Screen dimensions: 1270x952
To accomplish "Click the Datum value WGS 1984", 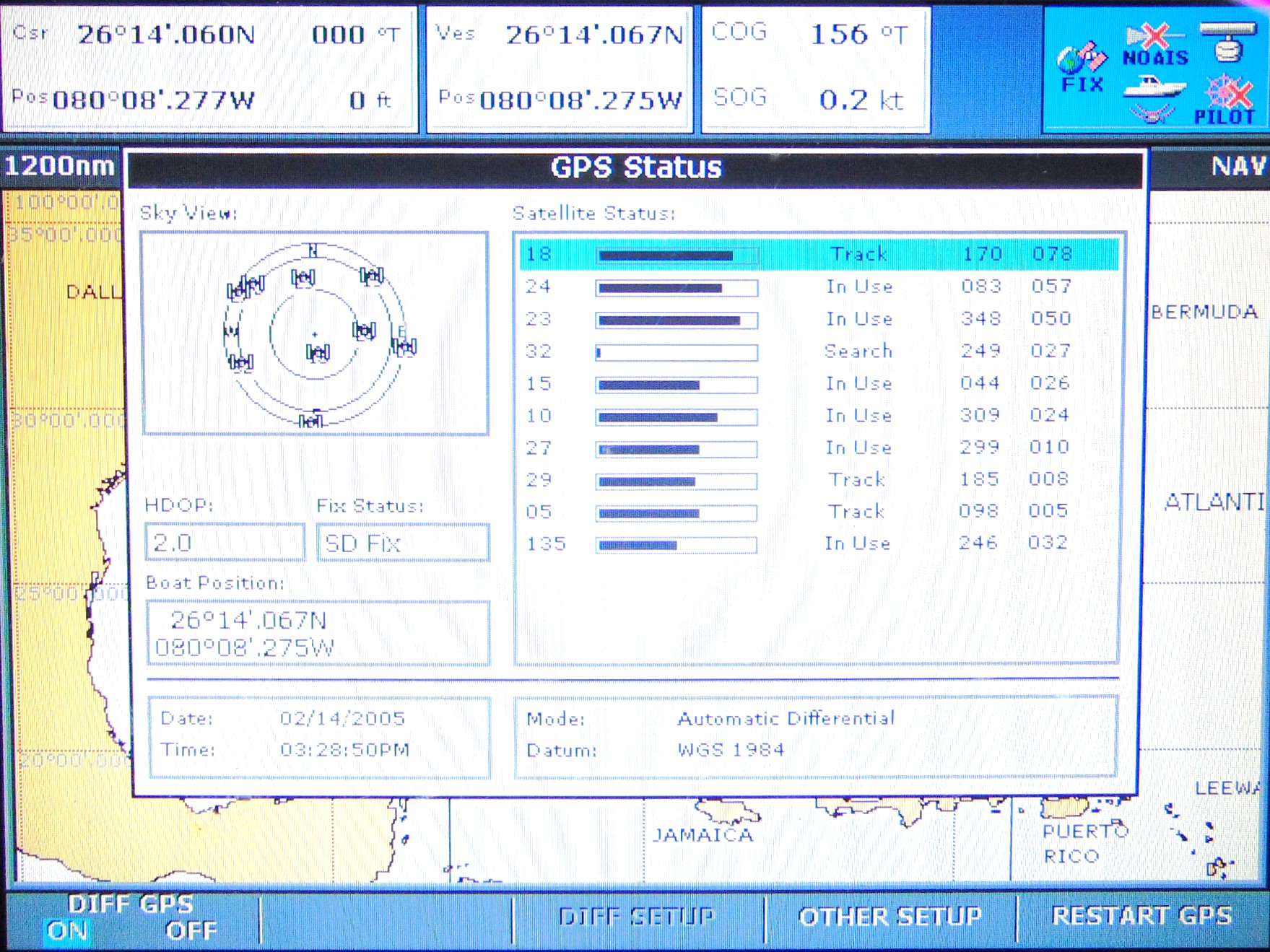I will 731,750.
